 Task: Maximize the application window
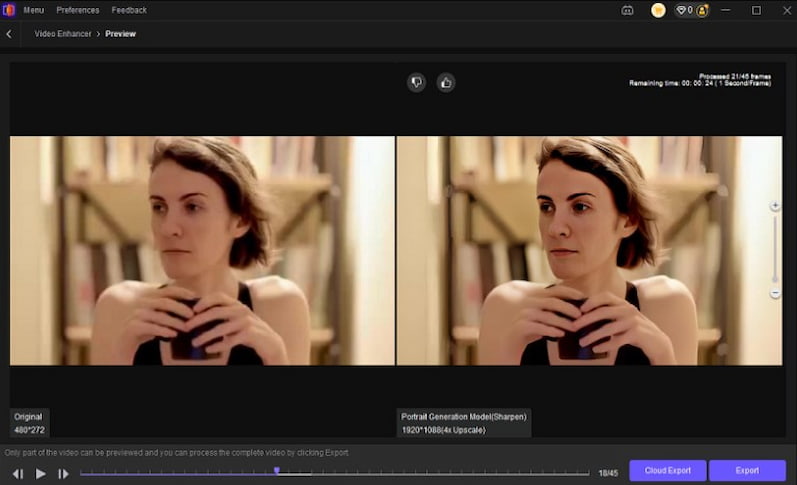pyautogui.click(x=756, y=10)
